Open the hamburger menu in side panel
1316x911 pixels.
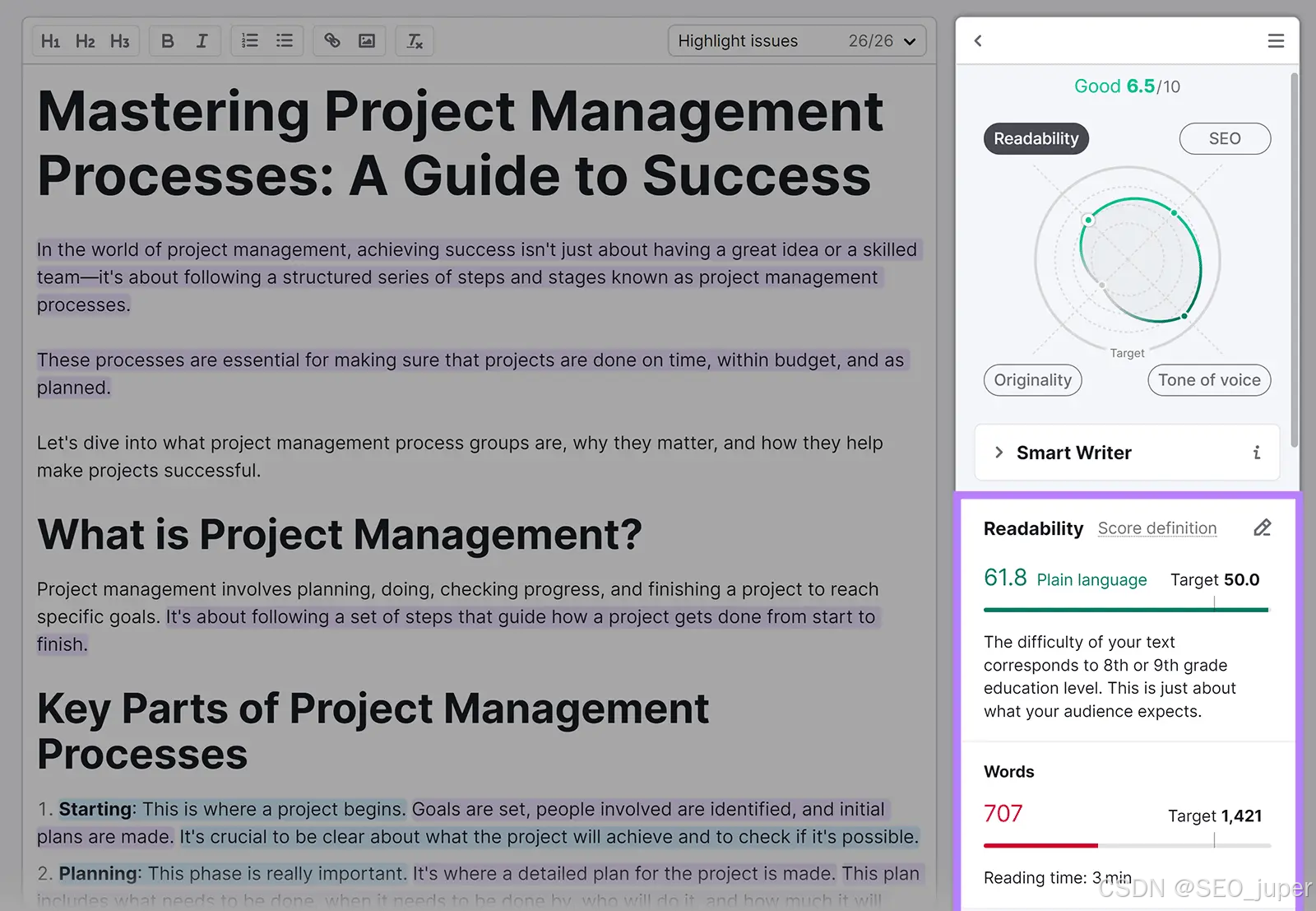coord(1276,40)
